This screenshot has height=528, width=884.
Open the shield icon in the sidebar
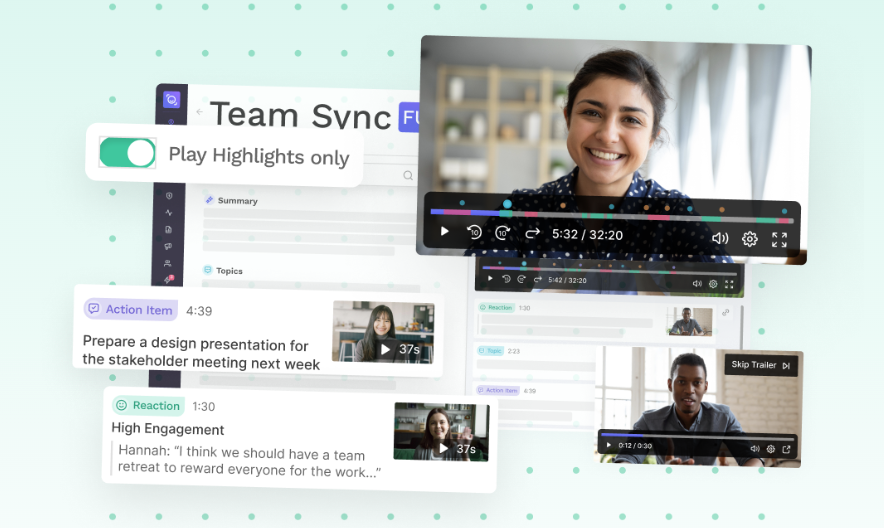[x=169, y=196]
